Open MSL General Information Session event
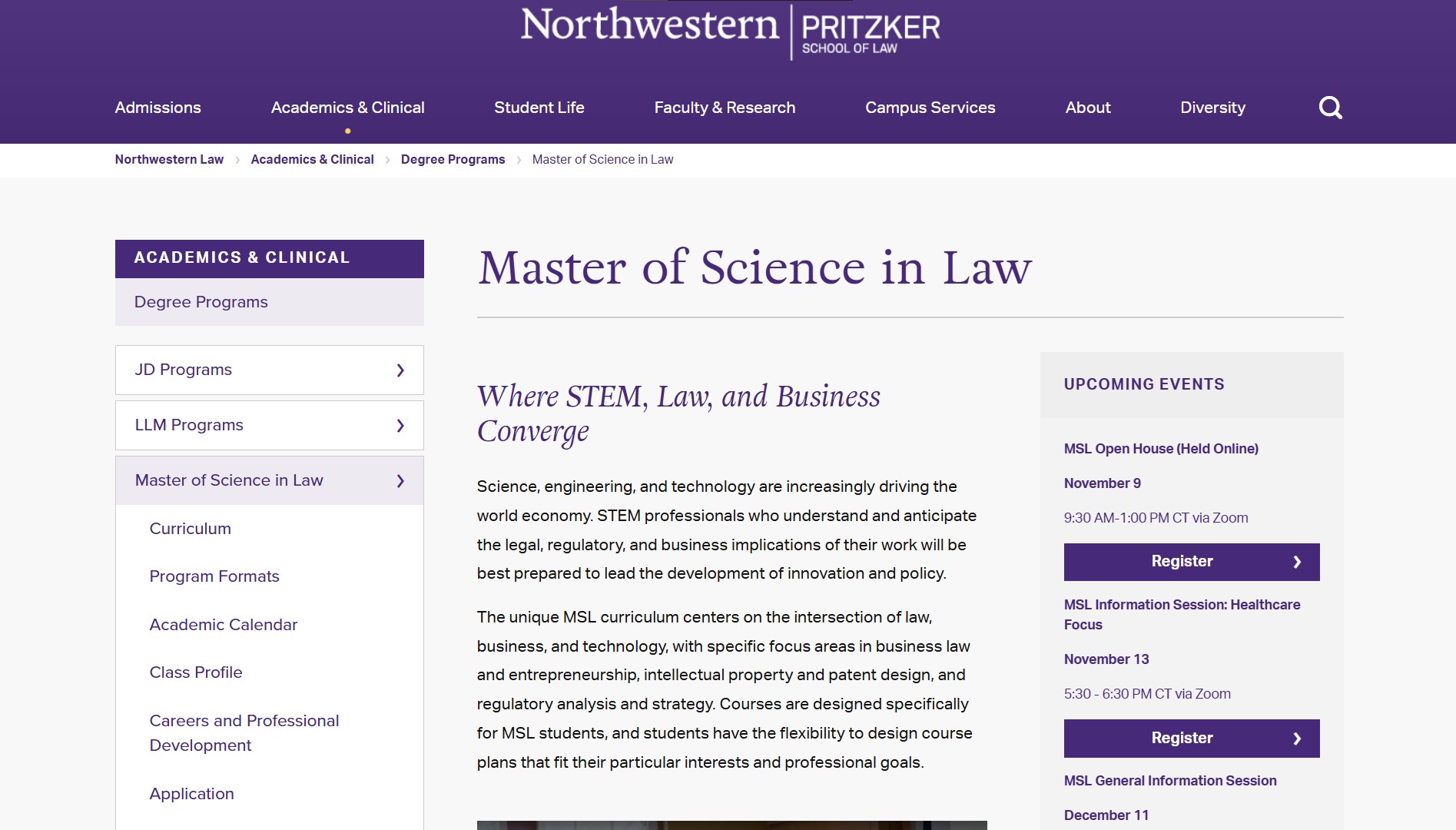This screenshot has height=830, width=1456. click(1170, 781)
